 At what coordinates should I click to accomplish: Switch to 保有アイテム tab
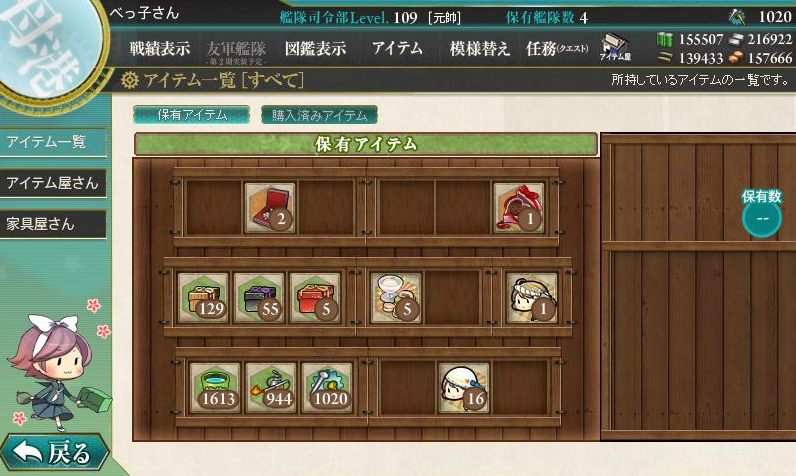pos(192,115)
